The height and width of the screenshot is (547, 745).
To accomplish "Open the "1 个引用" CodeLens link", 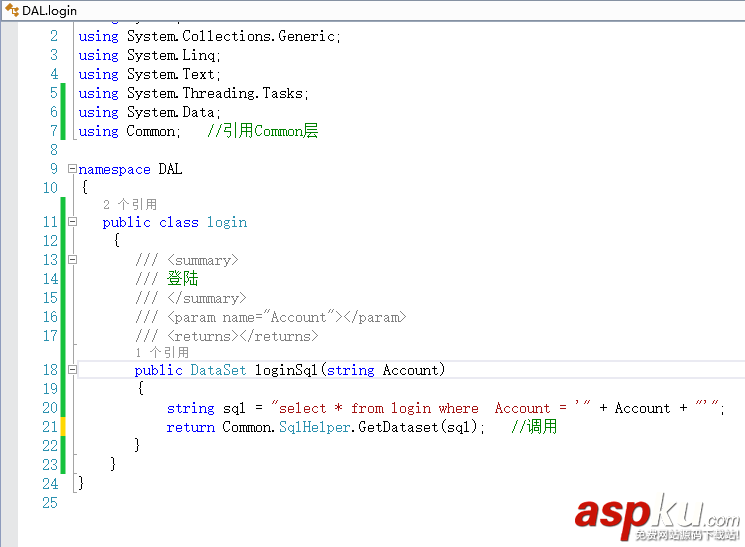I will (x=162, y=353).
